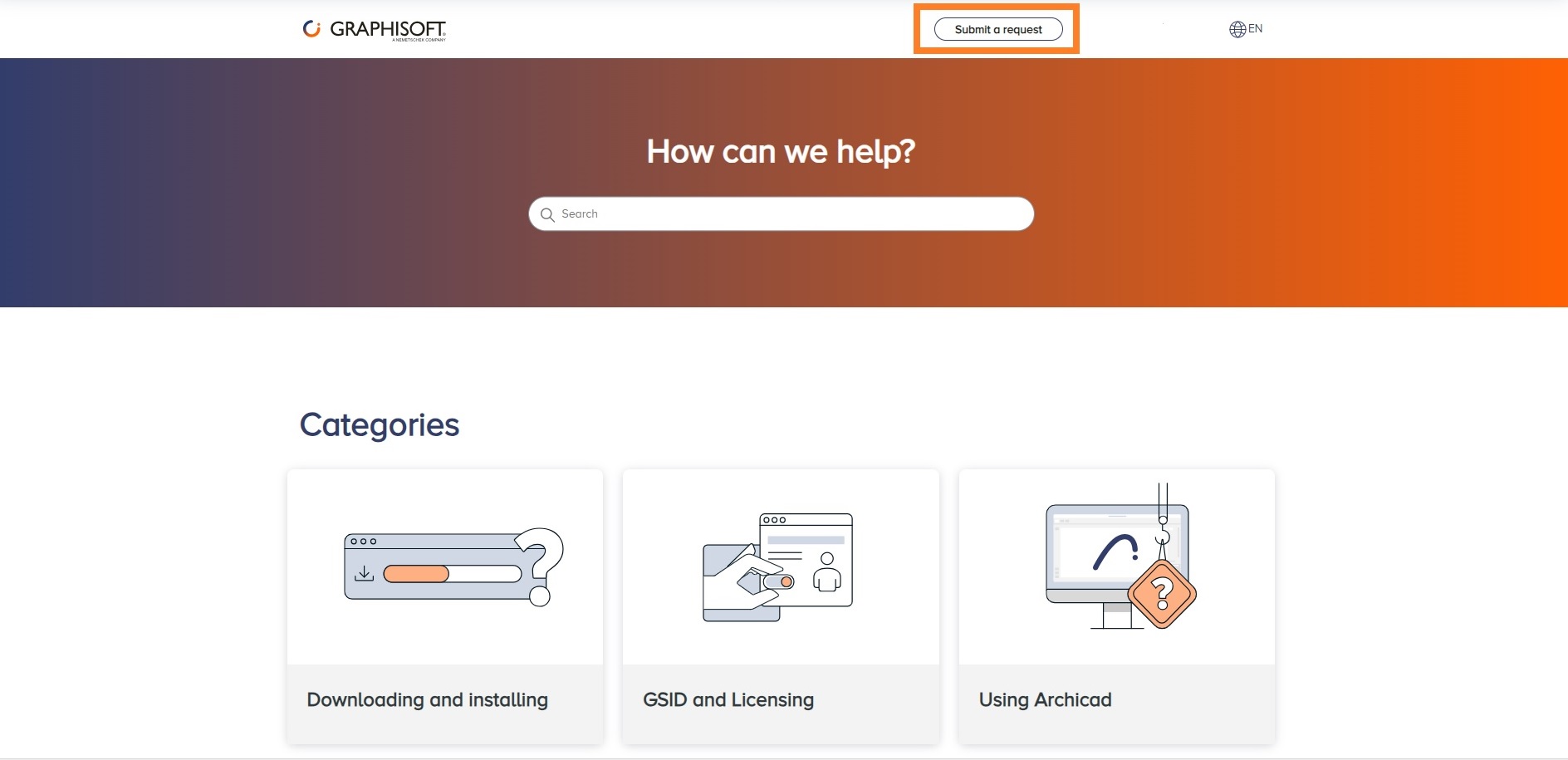Image resolution: width=1568 pixels, height=760 pixels.
Task: Click the magnifying glass search icon
Action: coord(547,214)
